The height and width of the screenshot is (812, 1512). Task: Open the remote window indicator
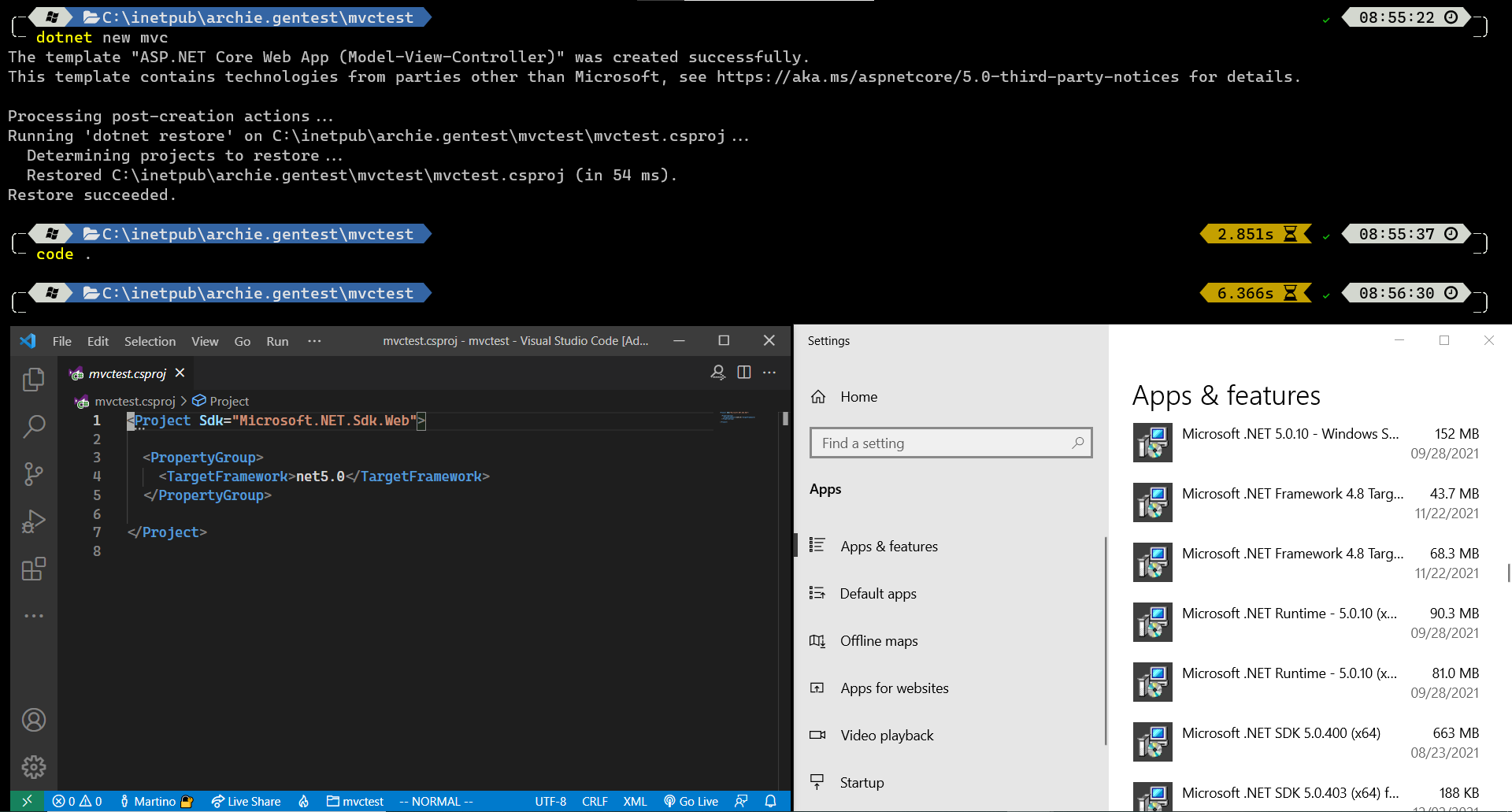27,801
